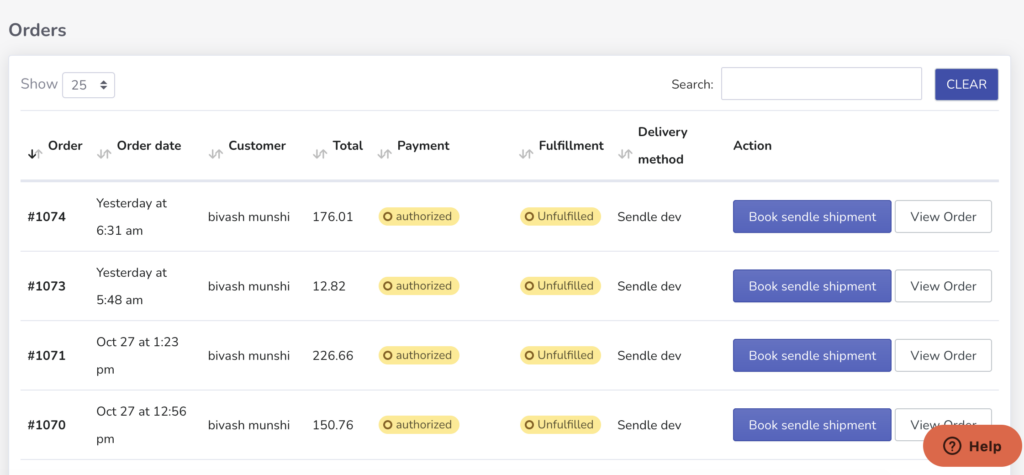Book sendle shipment for order #1074

pyautogui.click(x=811, y=217)
